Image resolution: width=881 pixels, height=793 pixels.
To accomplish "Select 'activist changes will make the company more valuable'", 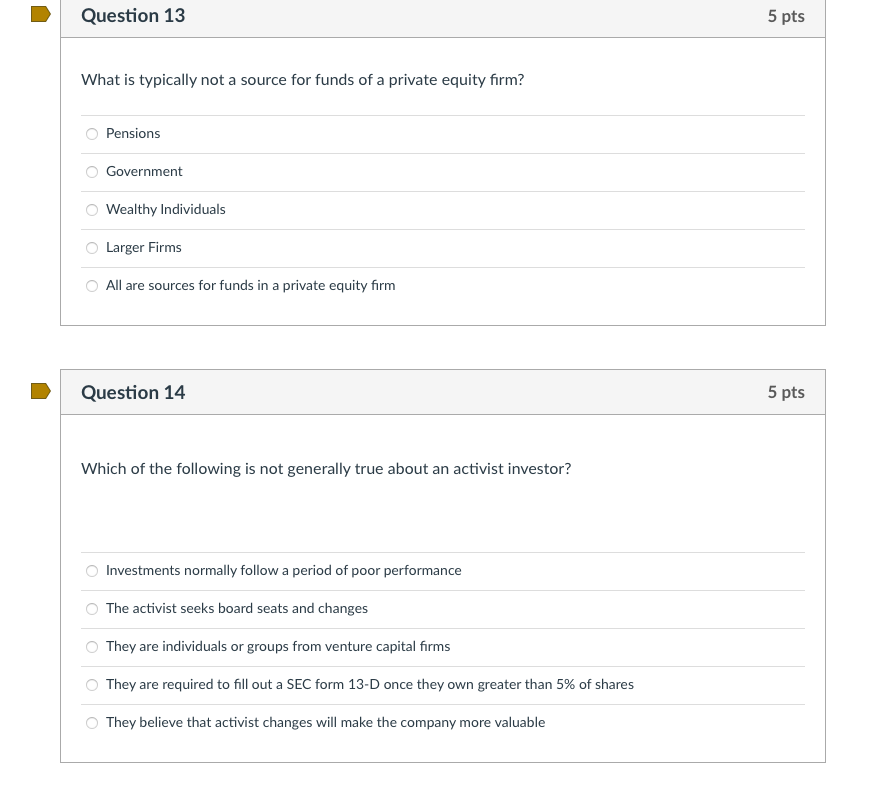I will pos(92,723).
